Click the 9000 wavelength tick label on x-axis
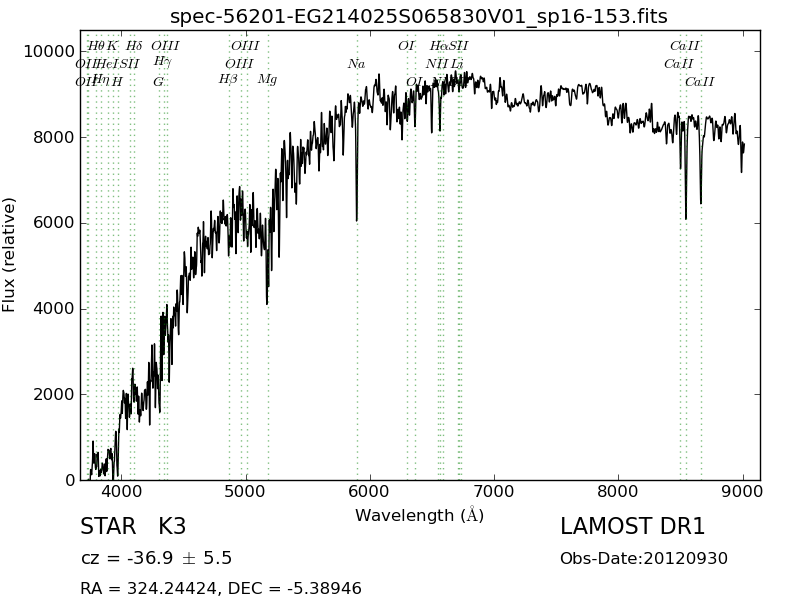800x600 pixels. point(742,492)
